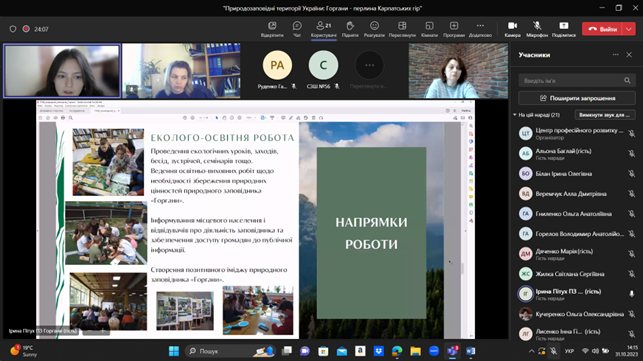Select participant Ірина Пітух ПЗ (гість)

point(577,294)
